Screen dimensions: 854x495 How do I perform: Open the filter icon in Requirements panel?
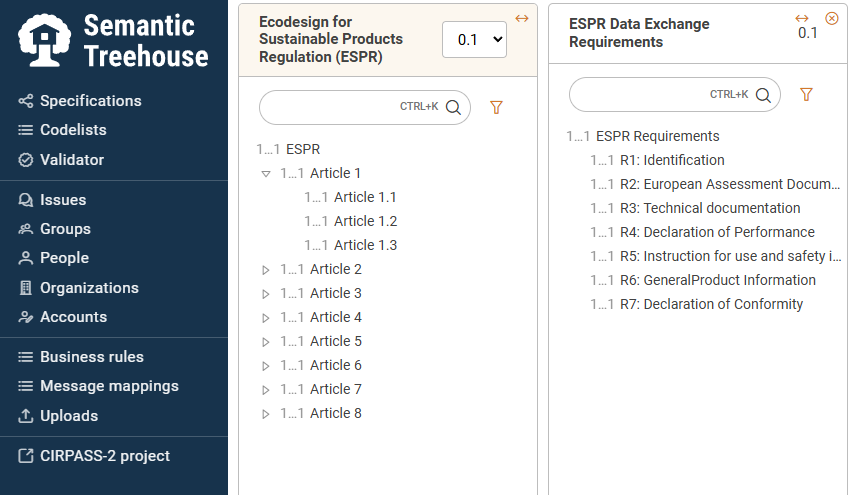point(806,94)
